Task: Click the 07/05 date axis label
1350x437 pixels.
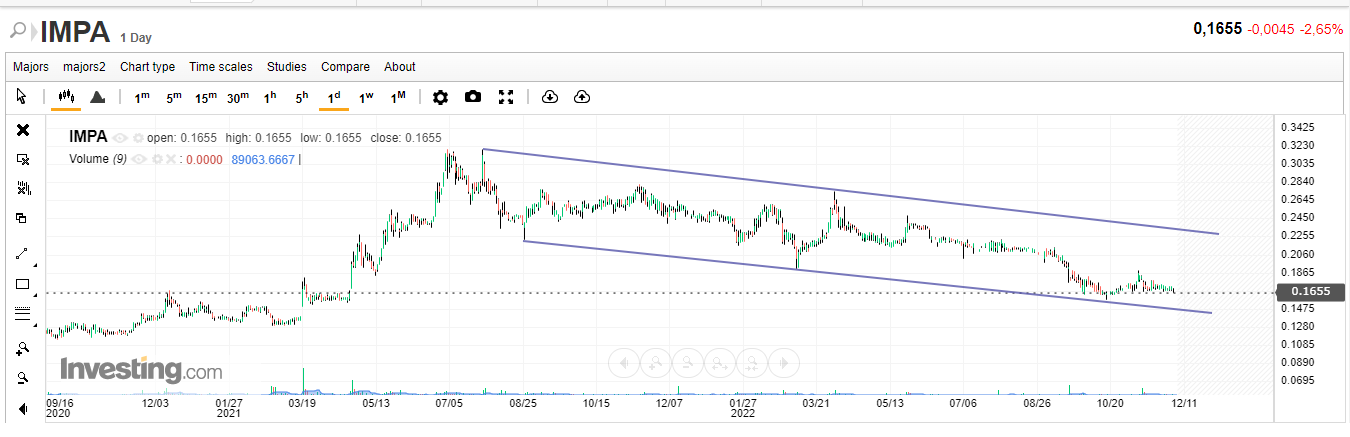Action: point(448,404)
